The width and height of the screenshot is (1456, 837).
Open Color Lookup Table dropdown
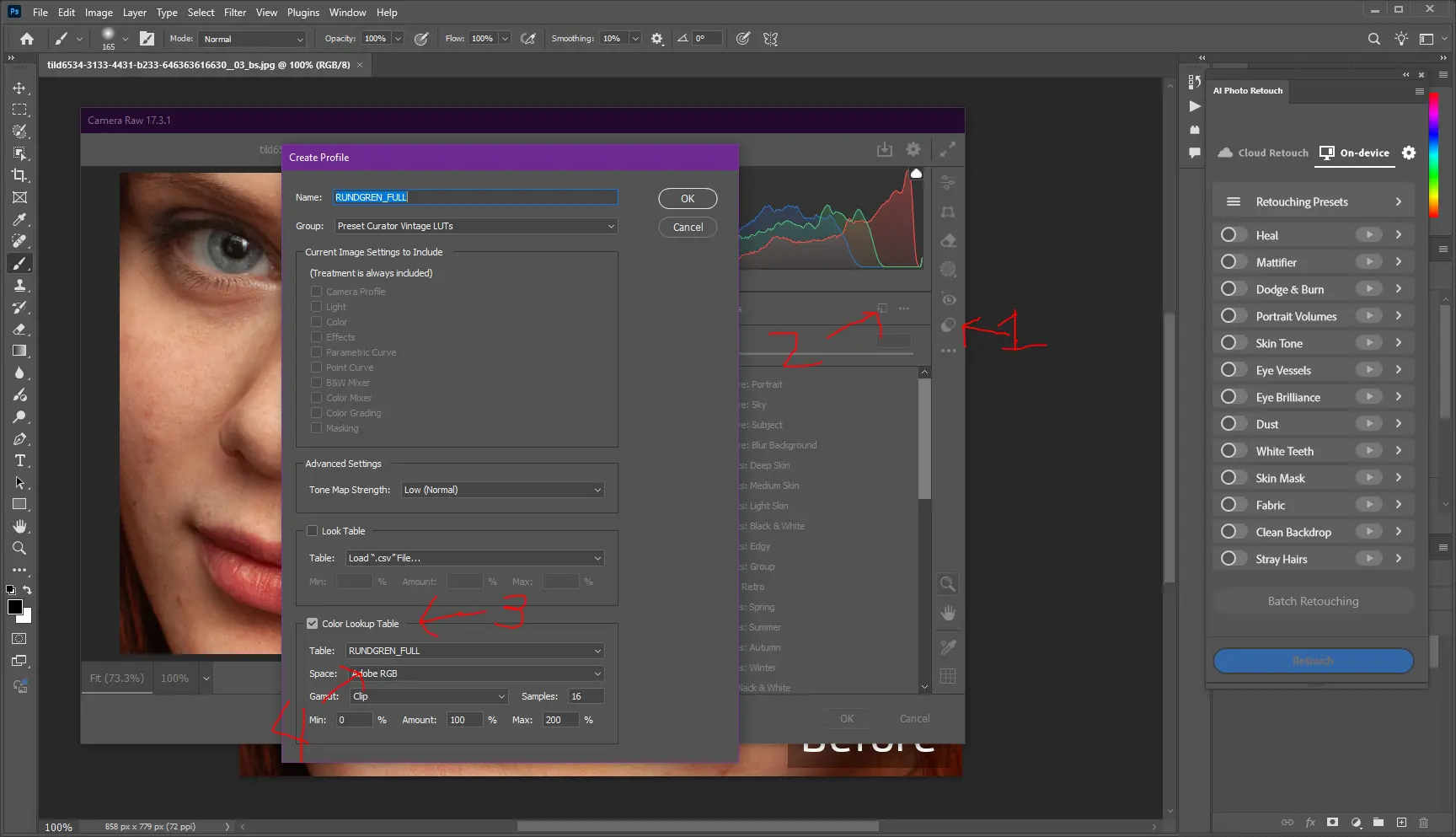tap(475, 651)
